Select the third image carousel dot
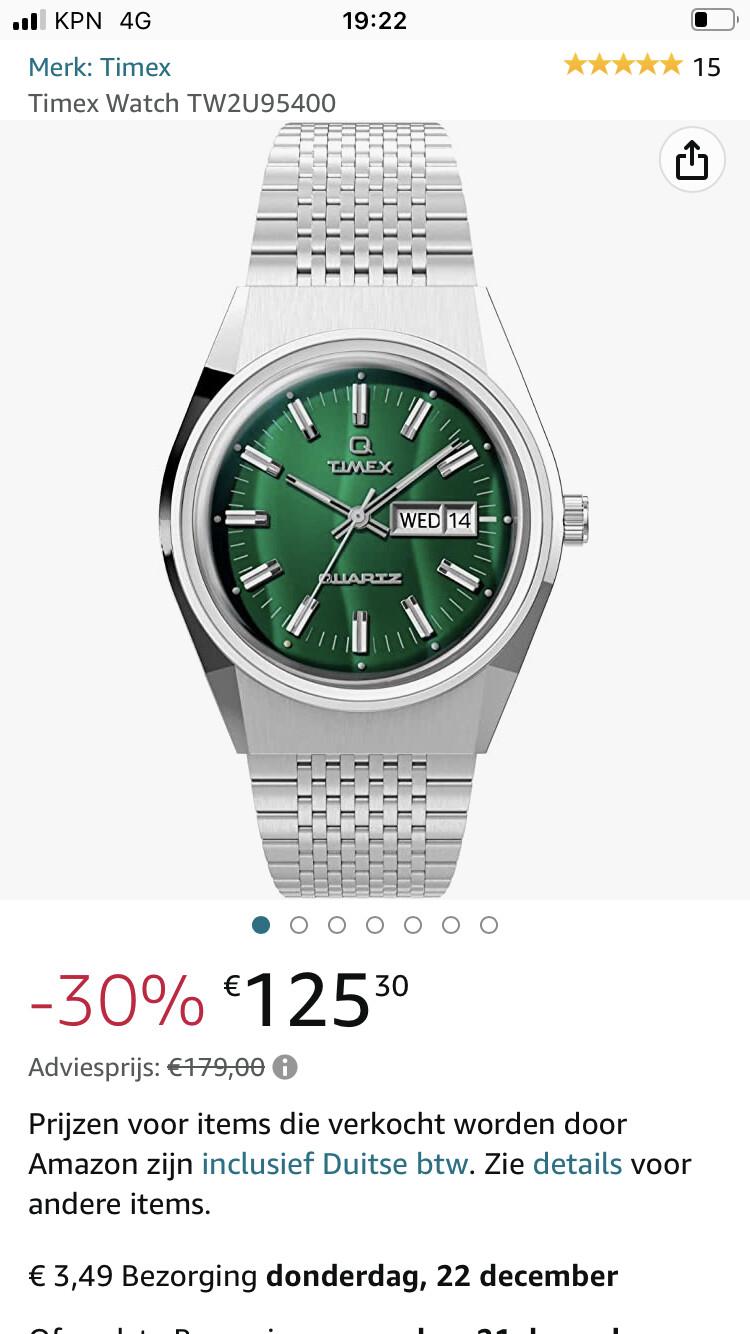750x1334 pixels. 337,925
